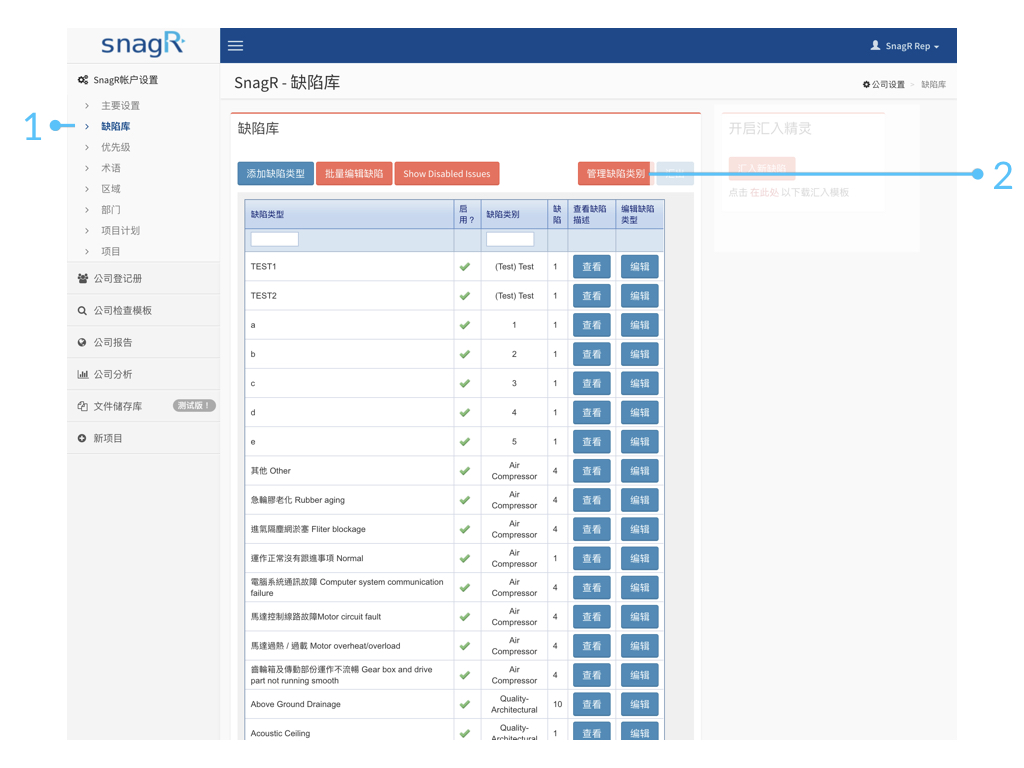
Task: Click the files icon beside 文件储存库
Action: coord(82,406)
